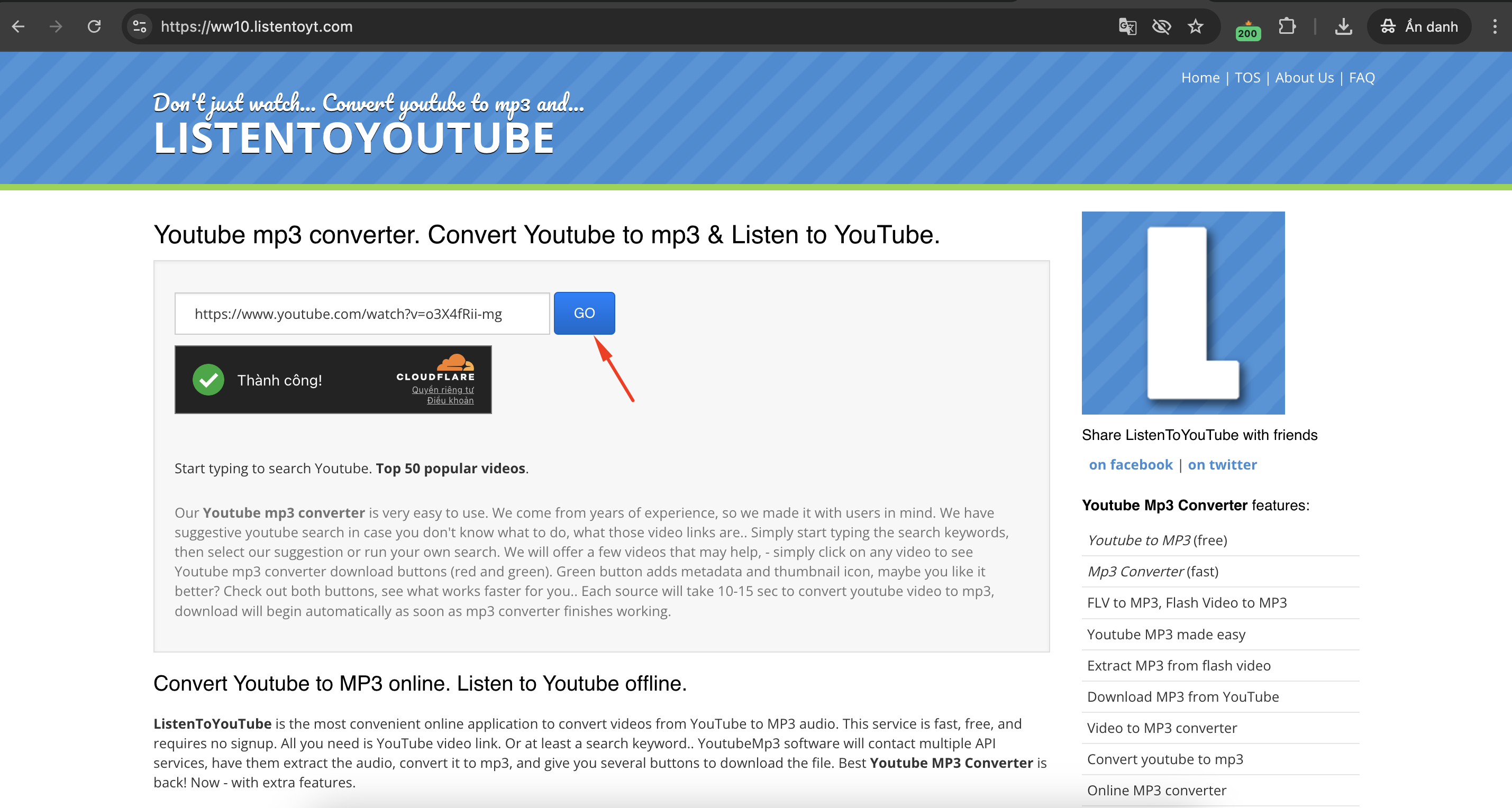The image size is (1512, 808).
Task: Open browser downloads icon
Action: (1343, 26)
